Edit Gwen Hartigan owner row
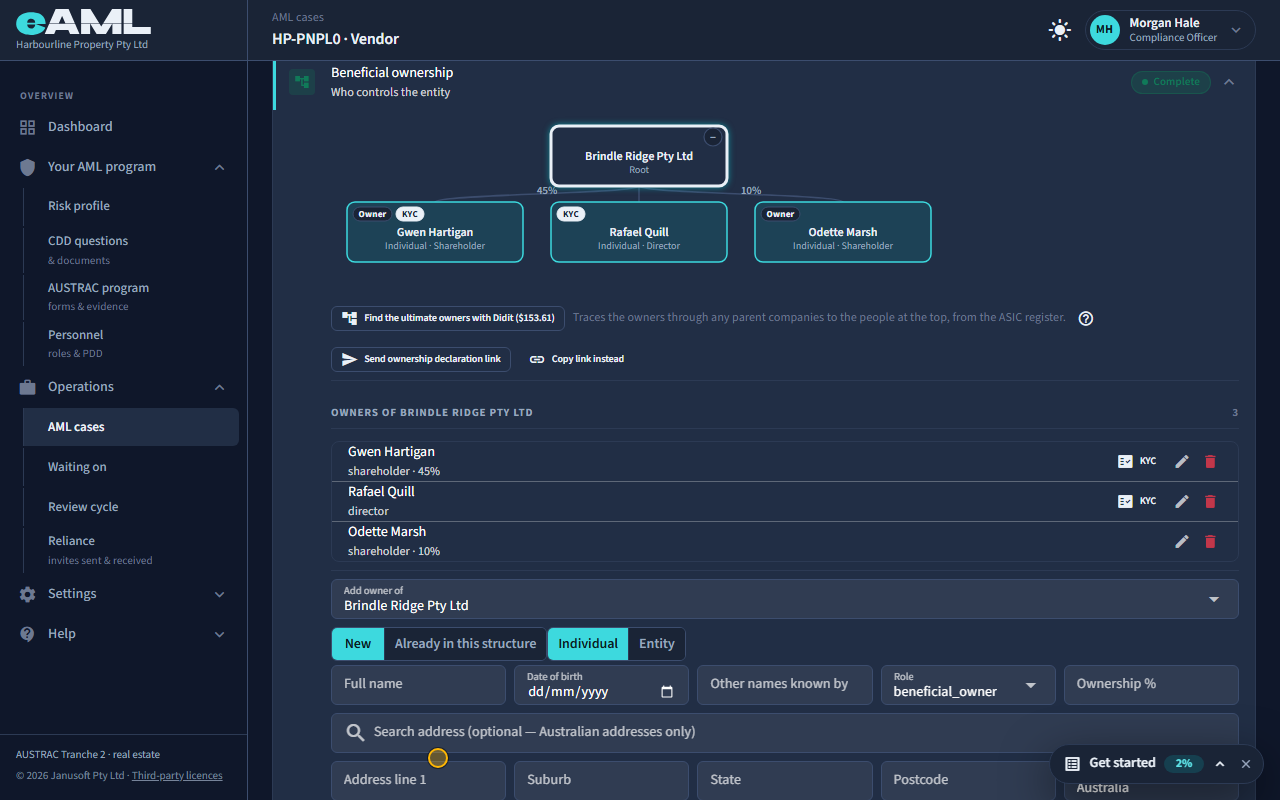Viewport: 1280px width, 800px height. (x=1182, y=461)
